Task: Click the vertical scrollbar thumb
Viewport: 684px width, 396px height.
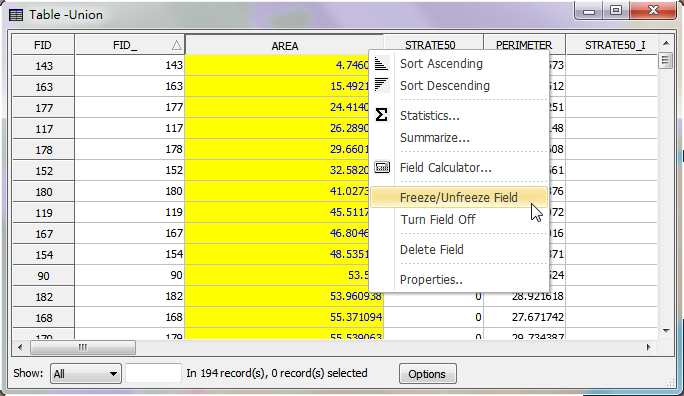Action: [x=666, y=60]
